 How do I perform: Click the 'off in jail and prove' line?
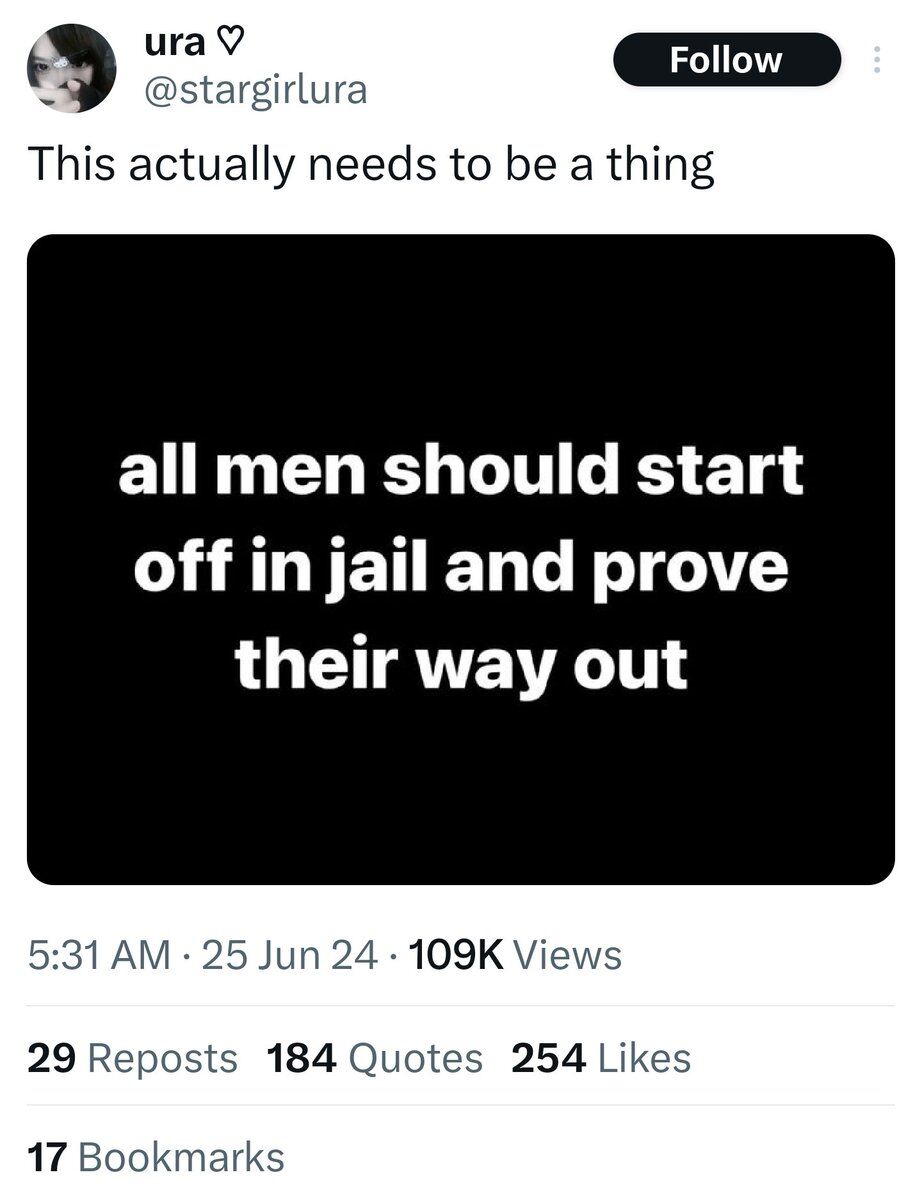pyautogui.click(x=460, y=567)
